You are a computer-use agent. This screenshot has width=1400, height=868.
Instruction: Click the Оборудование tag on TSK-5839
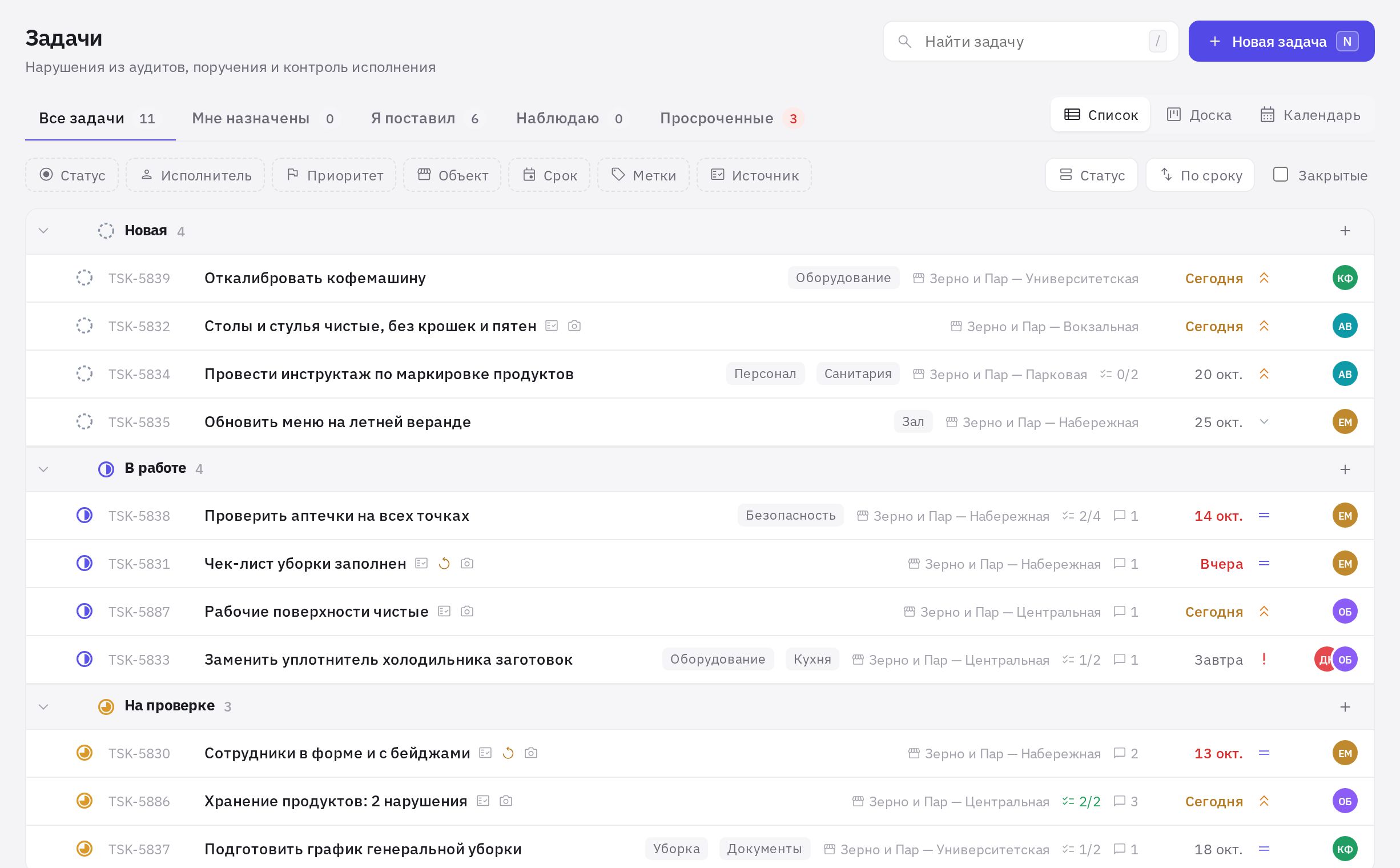[x=843, y=278]
